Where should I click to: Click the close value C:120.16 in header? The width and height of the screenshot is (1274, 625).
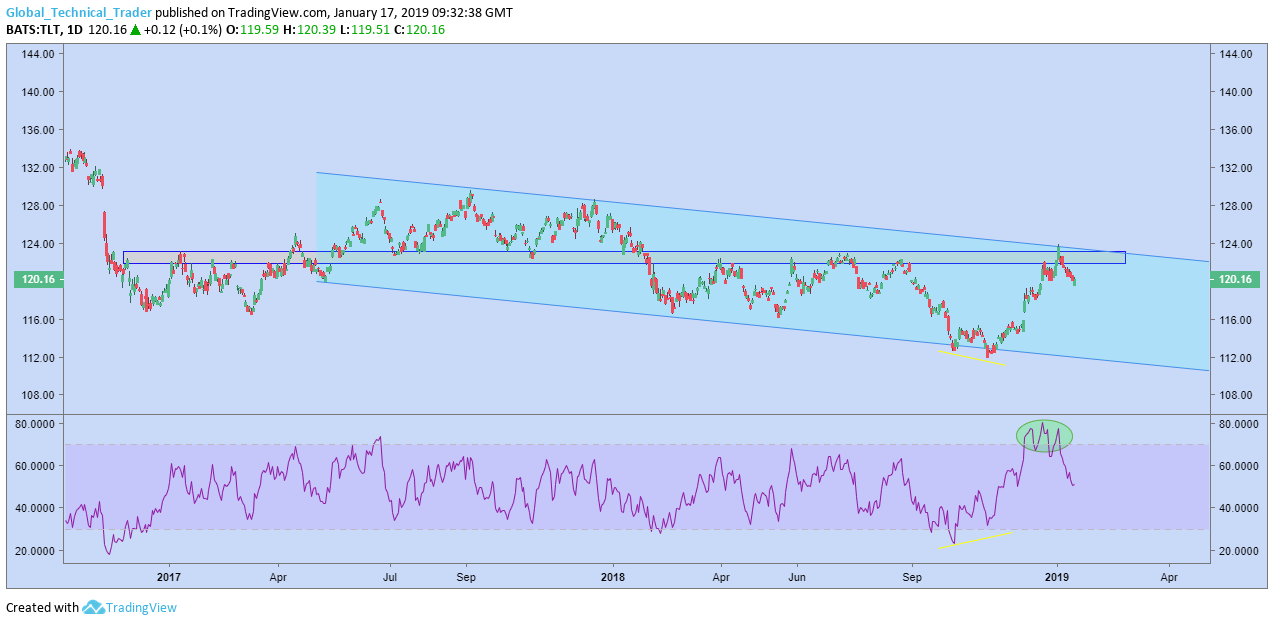[421, 30]
